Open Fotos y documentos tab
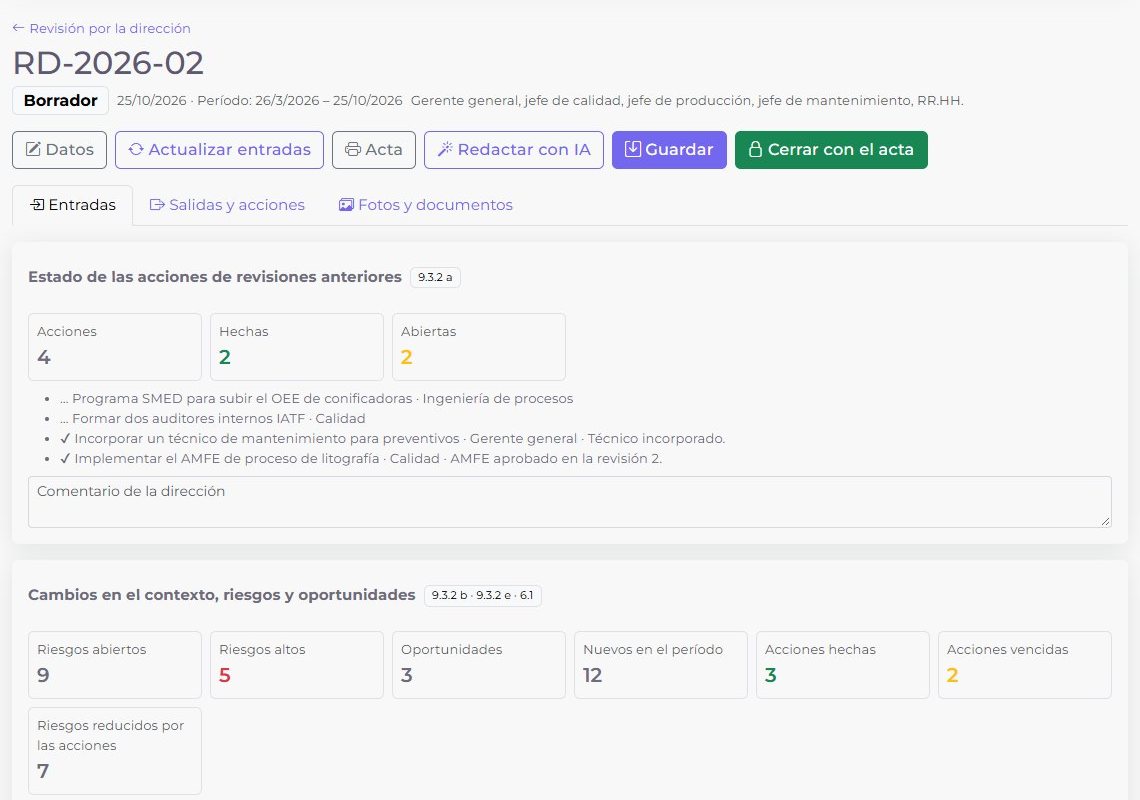The width and height of the screenshot is (1140, 800). pyautogui.click(x=425, y=205)
